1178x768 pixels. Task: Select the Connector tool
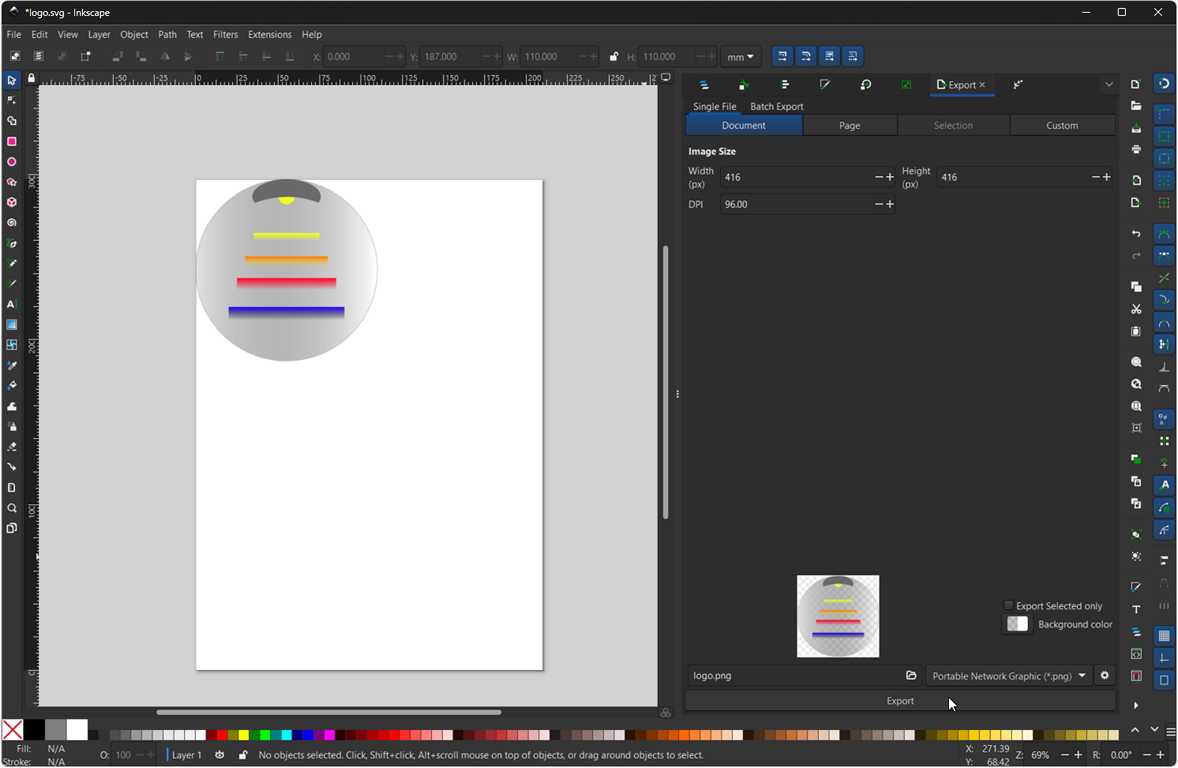11,467
